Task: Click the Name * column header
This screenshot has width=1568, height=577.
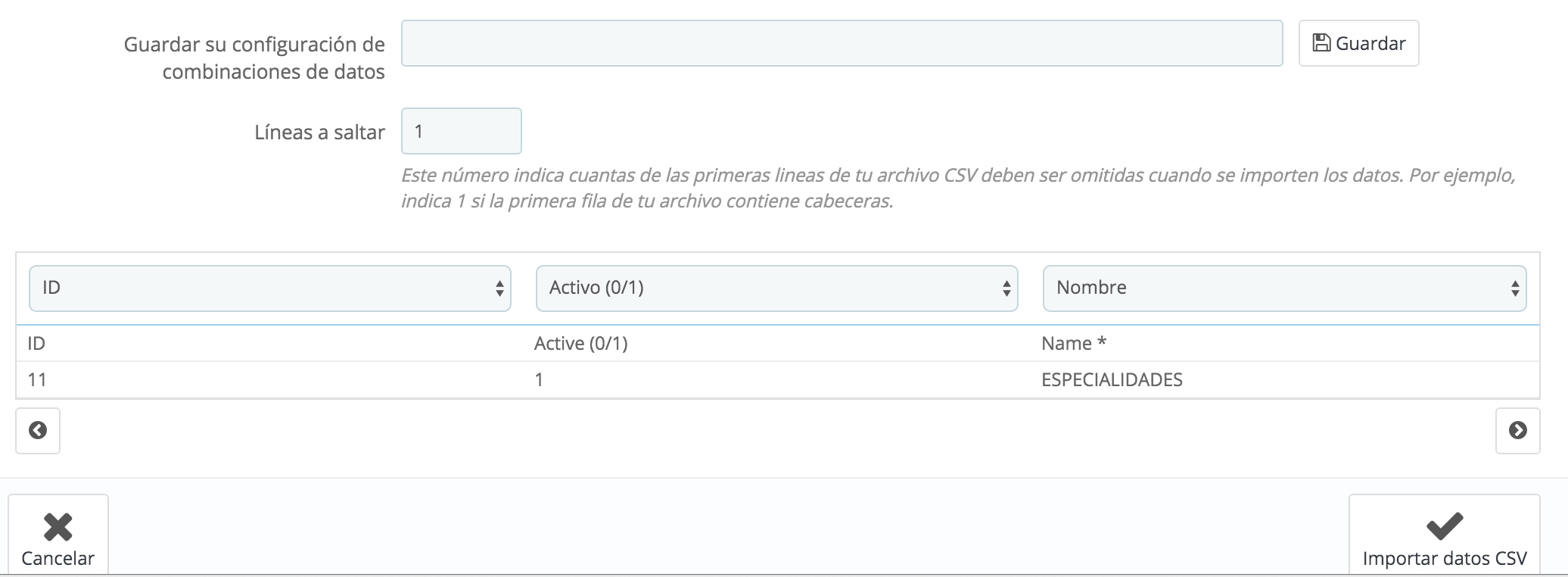Action: [1073, 344]
